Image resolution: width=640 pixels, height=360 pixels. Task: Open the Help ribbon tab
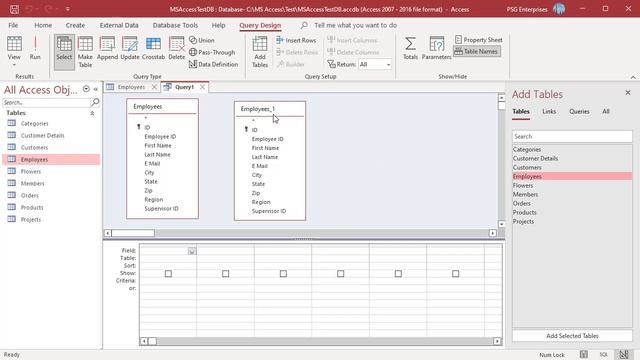[218, 25]
